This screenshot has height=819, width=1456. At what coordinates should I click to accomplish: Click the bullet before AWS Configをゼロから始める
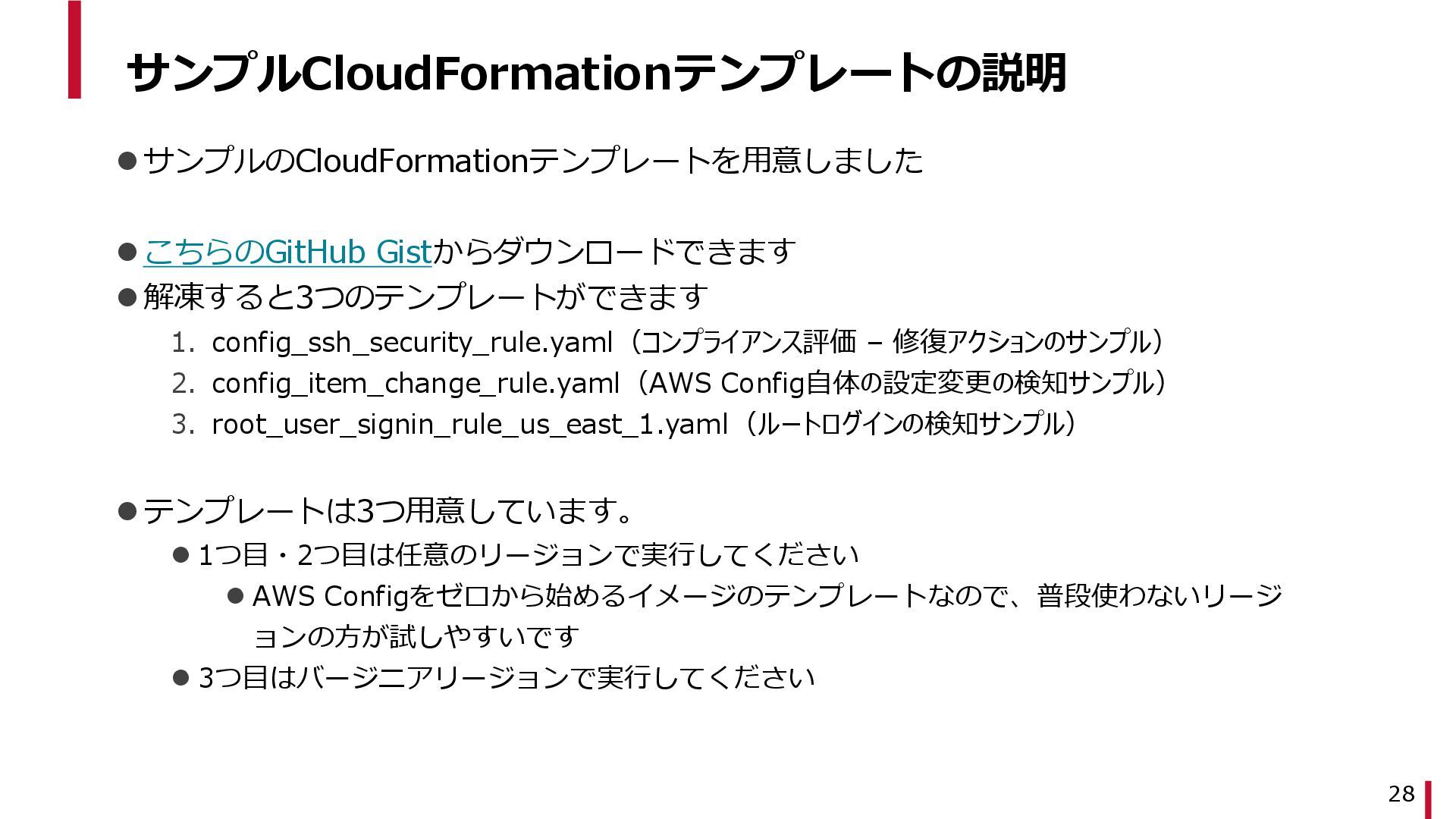235,596
